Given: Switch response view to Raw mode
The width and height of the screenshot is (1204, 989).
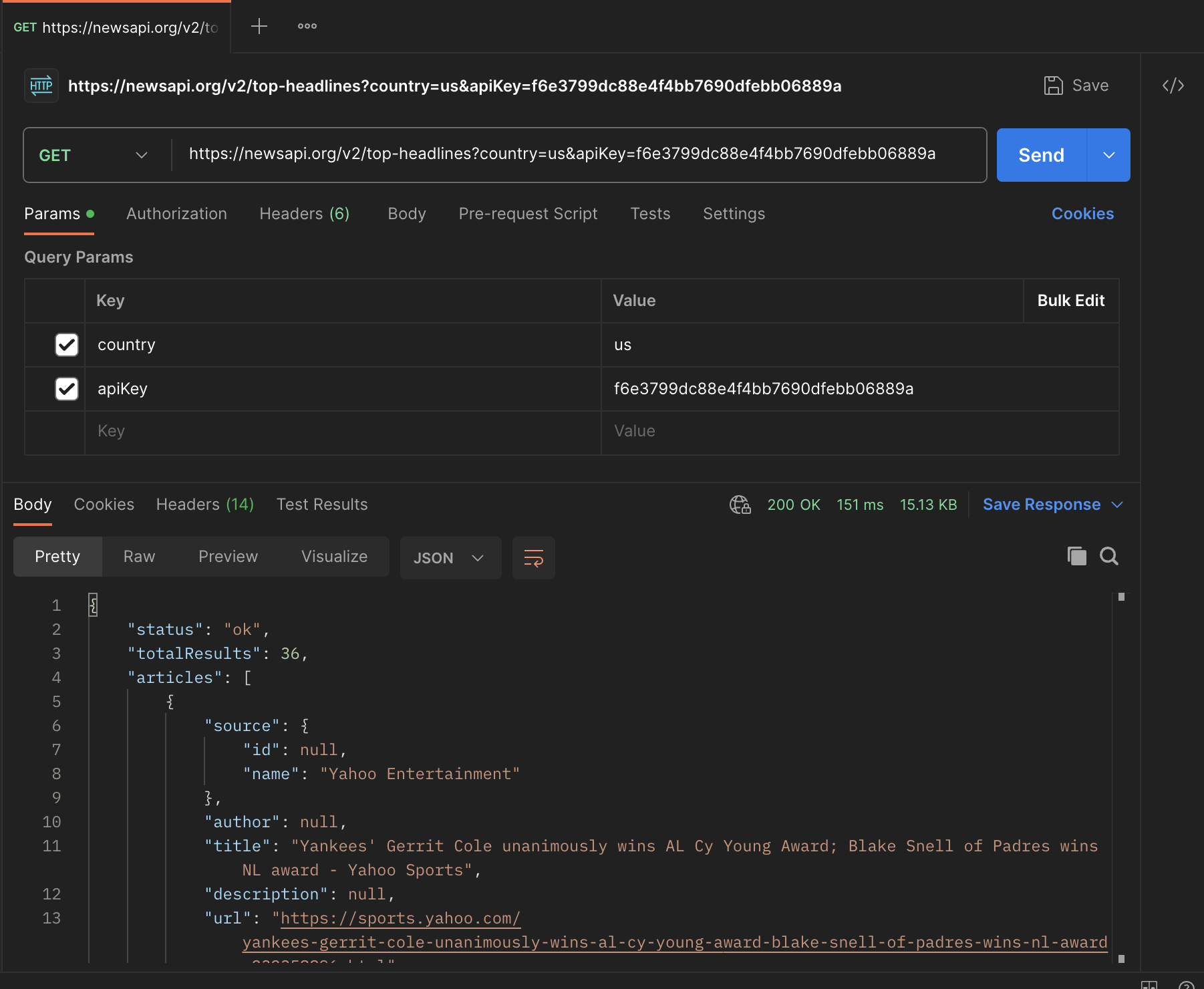Looking at the screenshot, I should pos(138,556).
